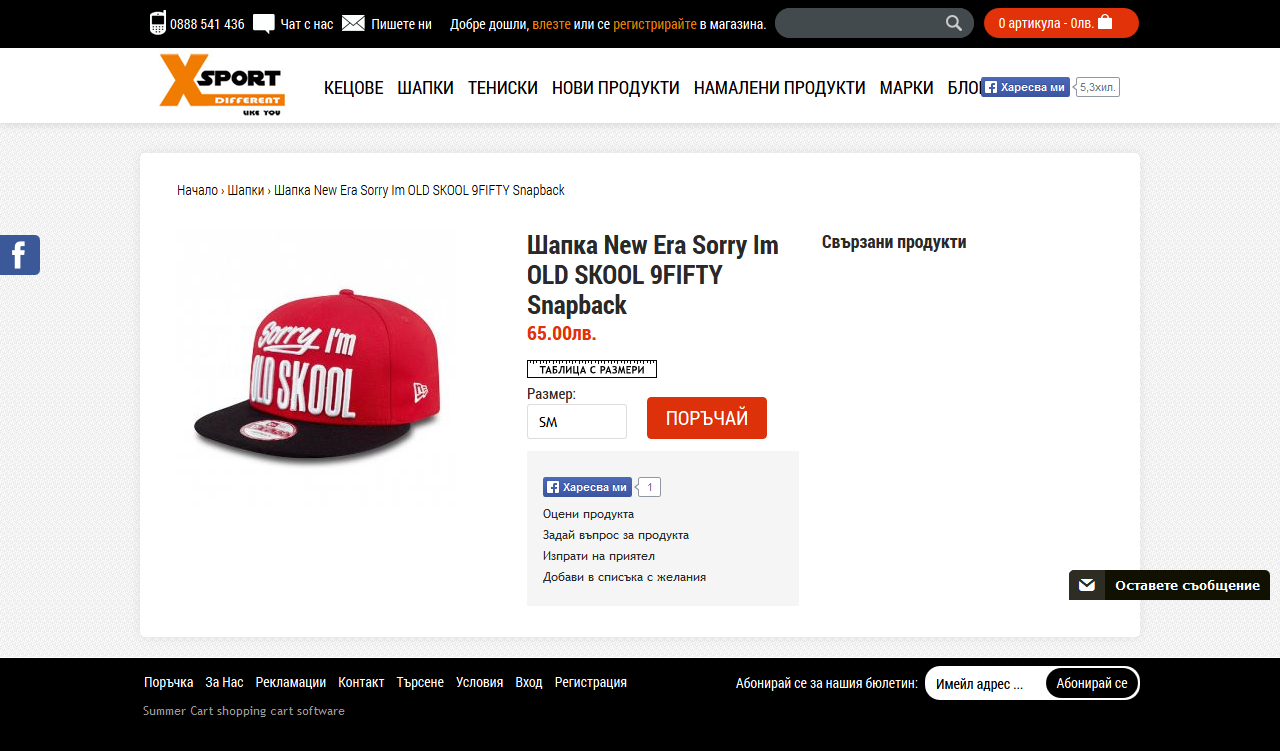The height and width of the screenshot is (751, 1280).
Task: Open chat via the speech bubble icon
Action: pos(264,24)
